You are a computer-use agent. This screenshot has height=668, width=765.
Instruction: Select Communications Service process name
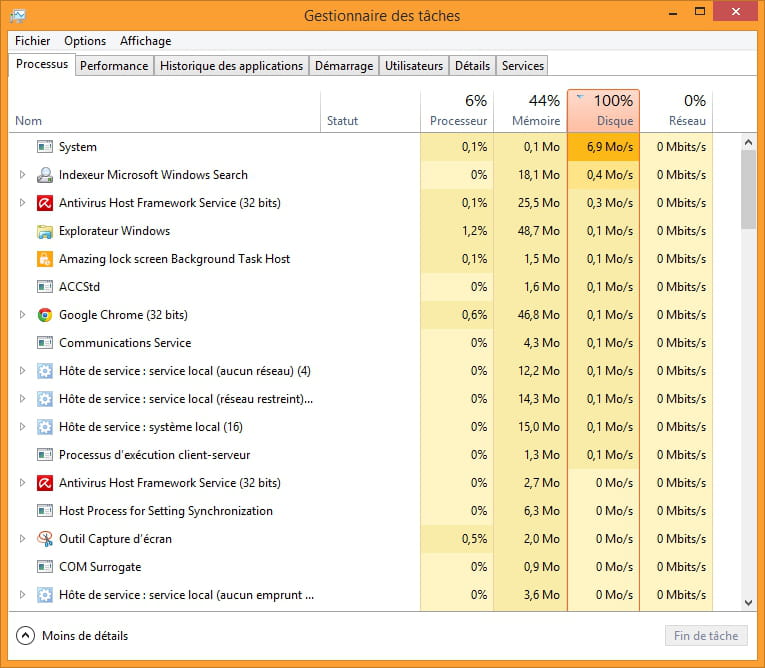[x=125, y=343]
